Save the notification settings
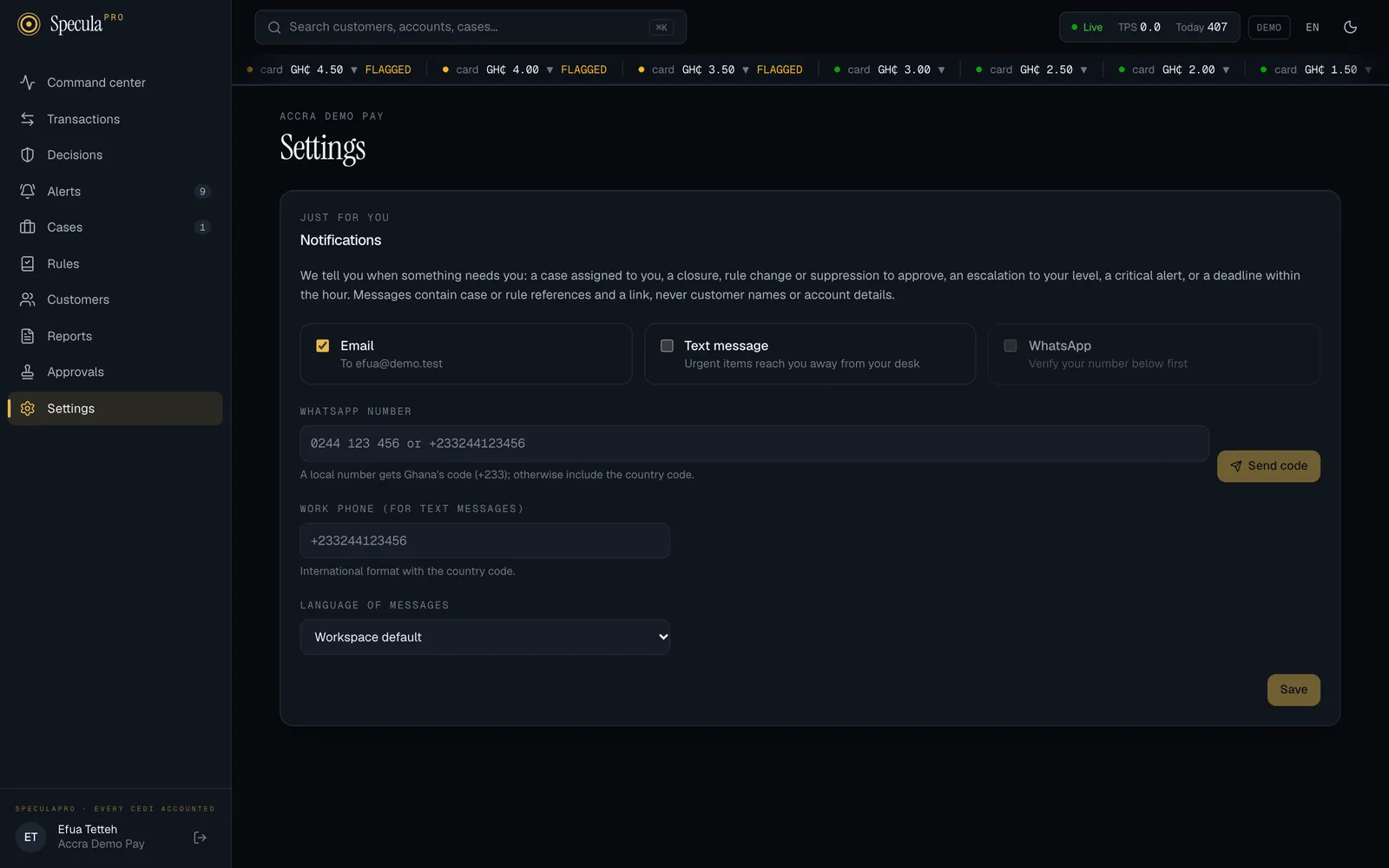Image resolution: width=1389 pixels, height=868 pixels. tap(1294, 690)
